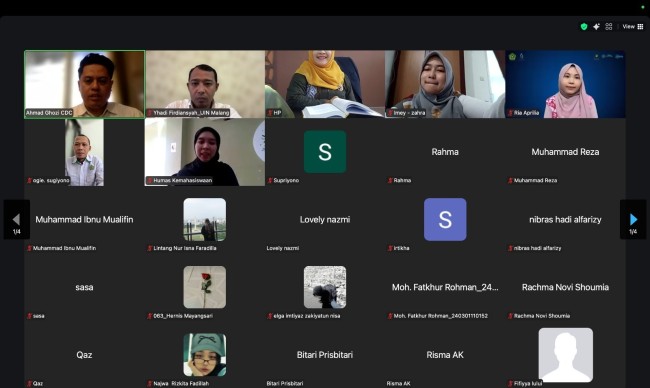
Task: Select Irtikha's purple S avatar tile
Action: point(445,219)
